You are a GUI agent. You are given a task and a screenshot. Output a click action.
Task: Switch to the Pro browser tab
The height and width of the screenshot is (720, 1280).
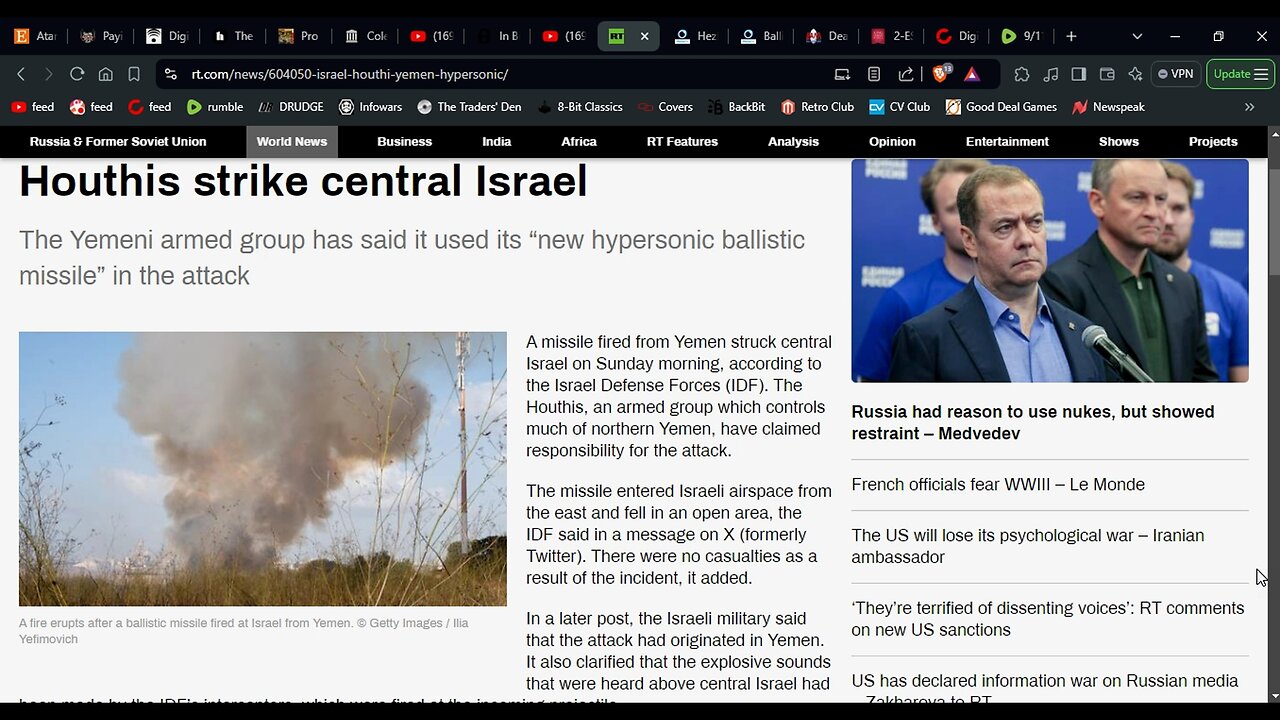click(x=299, y=36)
